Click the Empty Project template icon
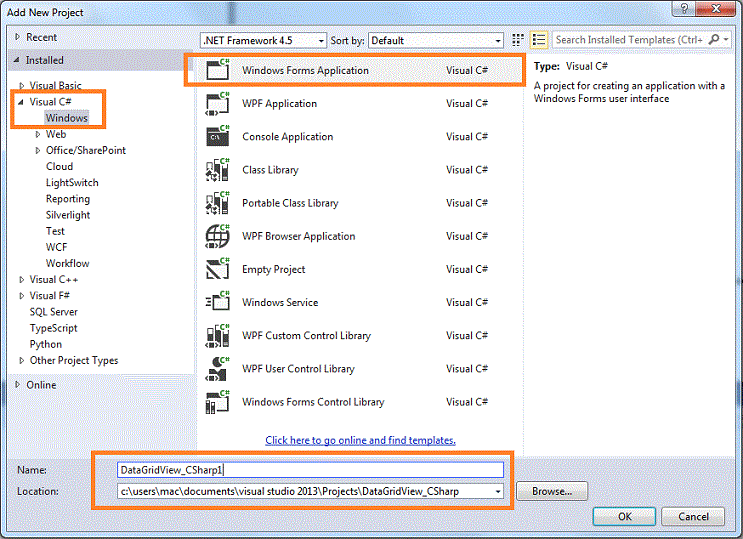Screen dimensions: 743x539 pyautogui.click(x=217, y=269)
